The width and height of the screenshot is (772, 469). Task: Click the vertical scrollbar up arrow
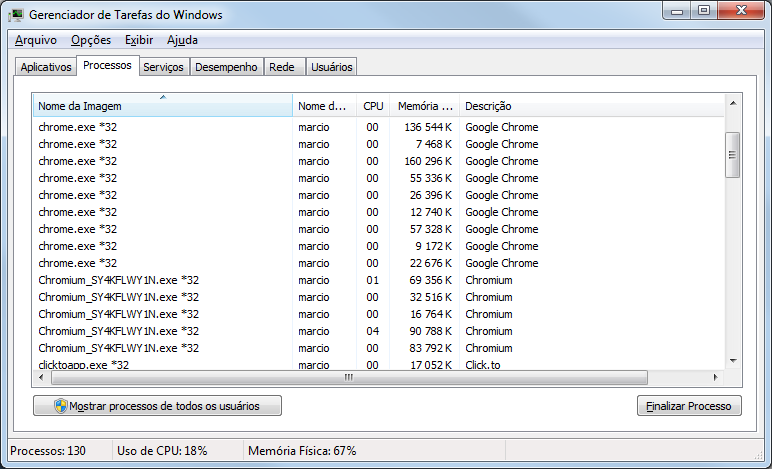733,103
